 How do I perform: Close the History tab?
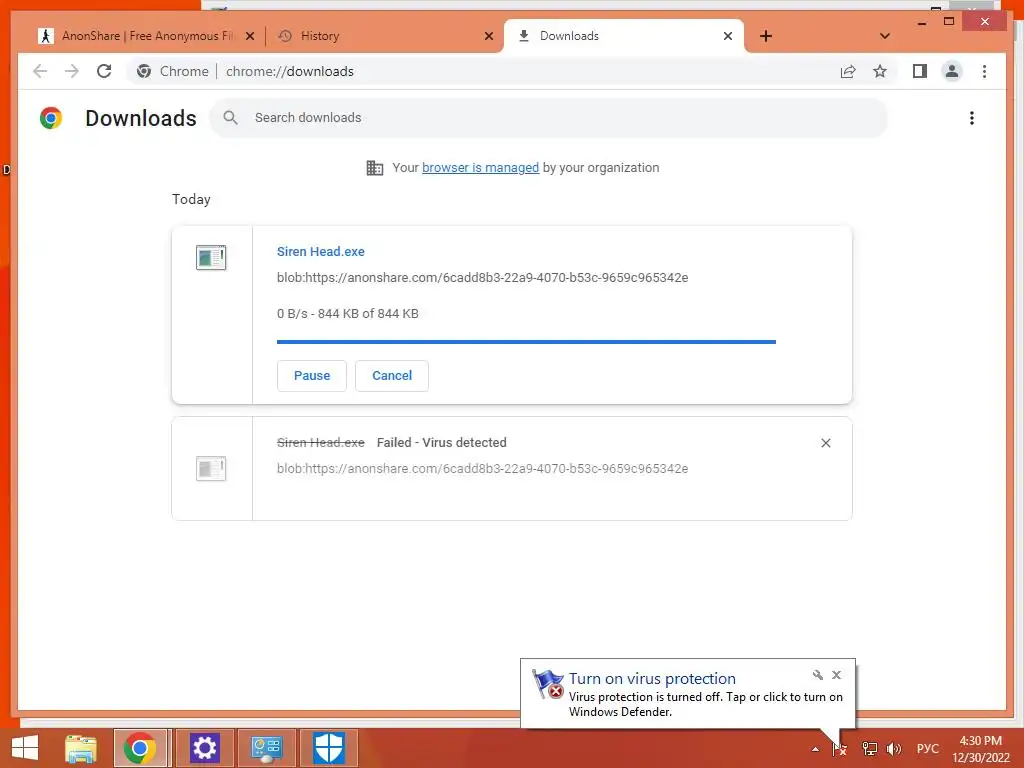click(488, 36)
